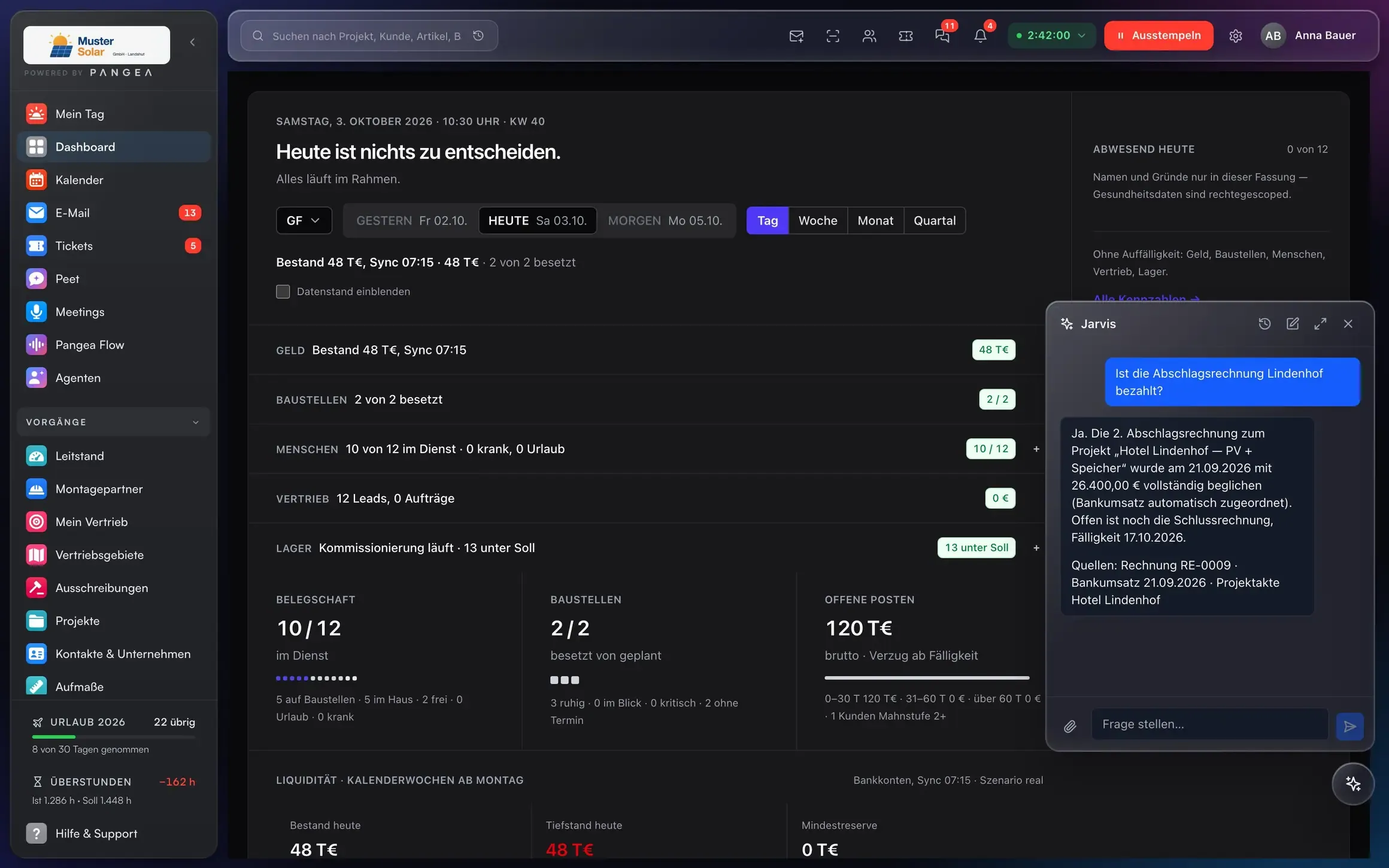Expand Jarvis panel to fullscreen
This screenshot has height=868, width=1389.
tap(1320, 324)
